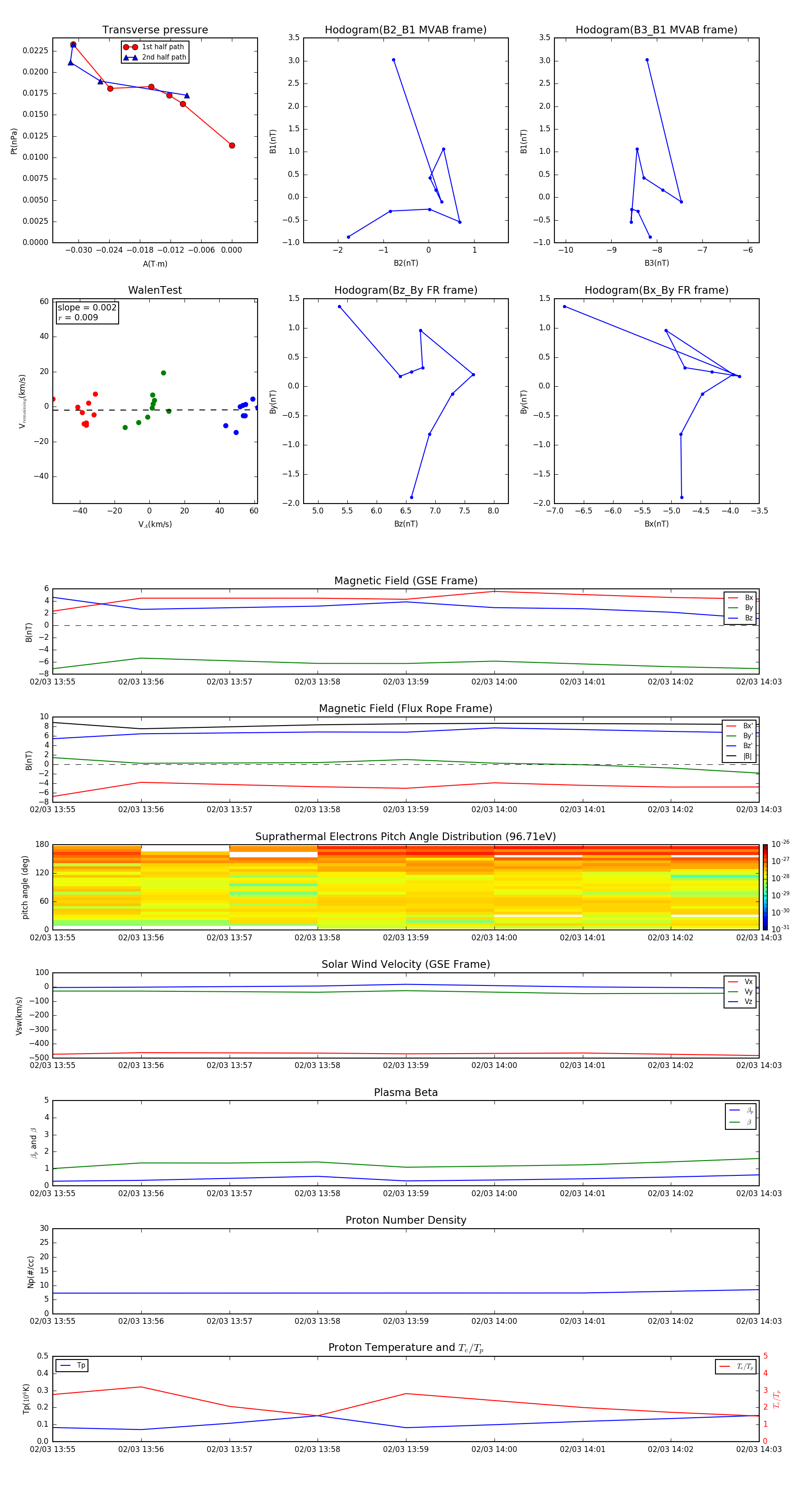This screenshot has height=1489, width=812.
Task: Click the 'Hodogram(Bx_By FR frame)' title
Action: click(x=656, y=290)
